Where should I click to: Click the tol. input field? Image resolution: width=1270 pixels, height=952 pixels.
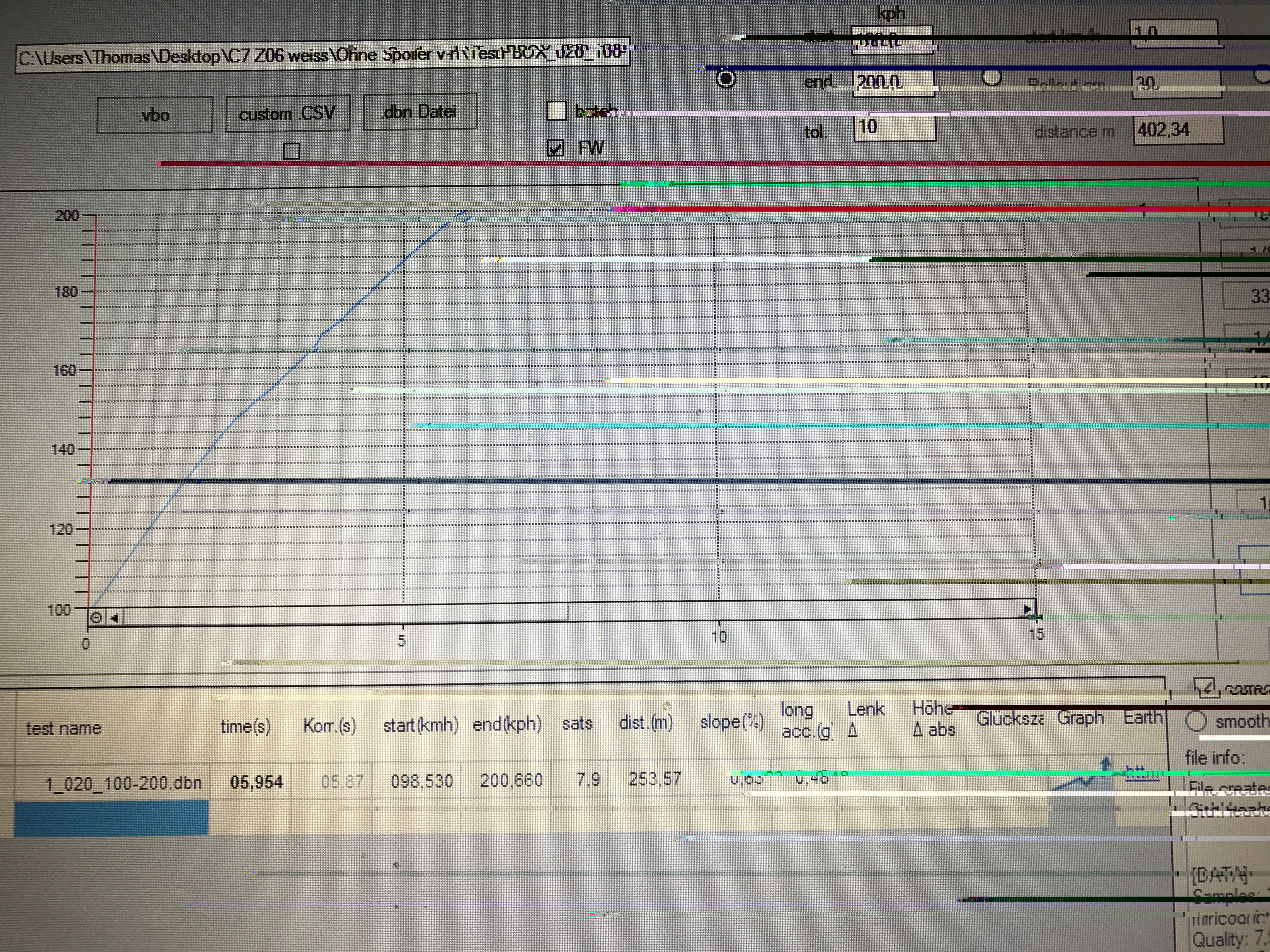(x=894, y=127)
